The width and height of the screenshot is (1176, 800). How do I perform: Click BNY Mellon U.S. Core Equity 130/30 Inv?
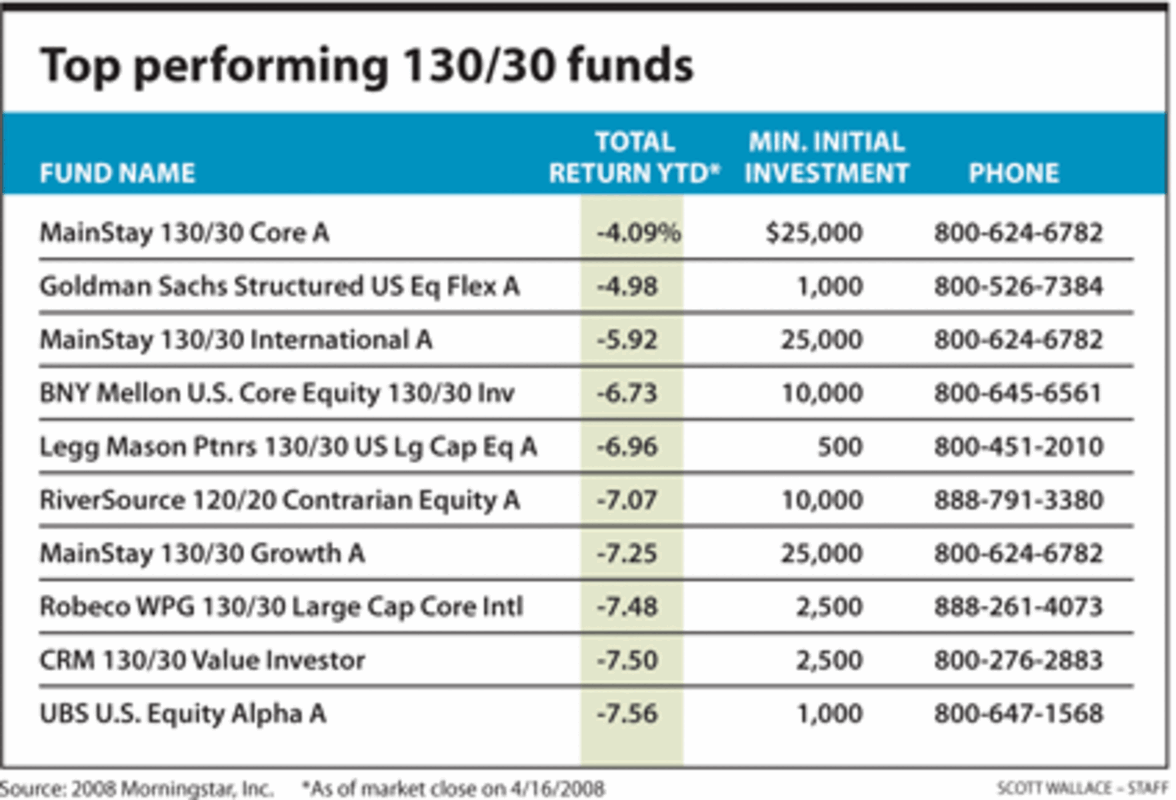[x=277, y=393]
